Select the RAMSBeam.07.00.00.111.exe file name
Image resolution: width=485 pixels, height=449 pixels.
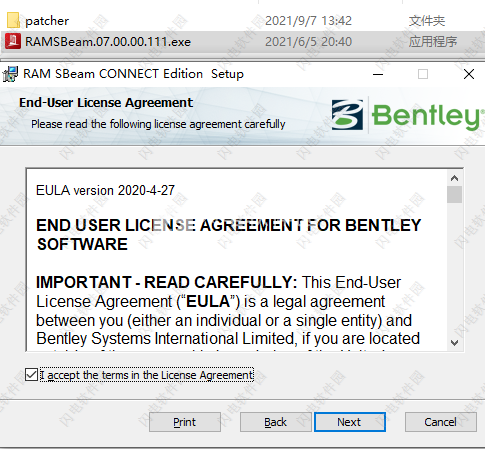point(108,42)
